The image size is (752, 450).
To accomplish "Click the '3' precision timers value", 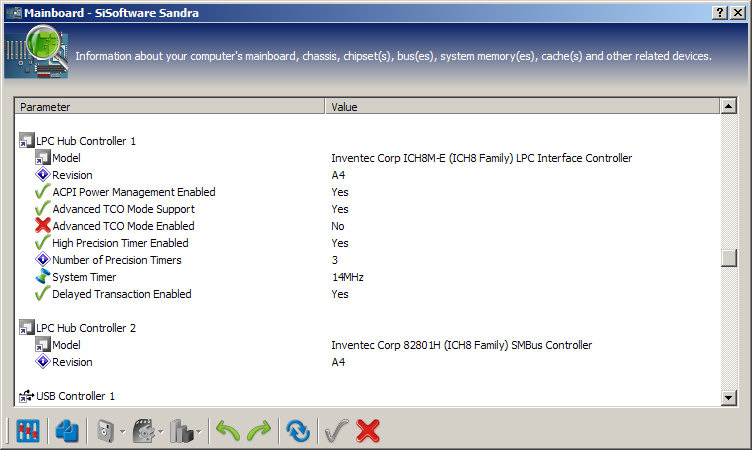I will point(335,260).
